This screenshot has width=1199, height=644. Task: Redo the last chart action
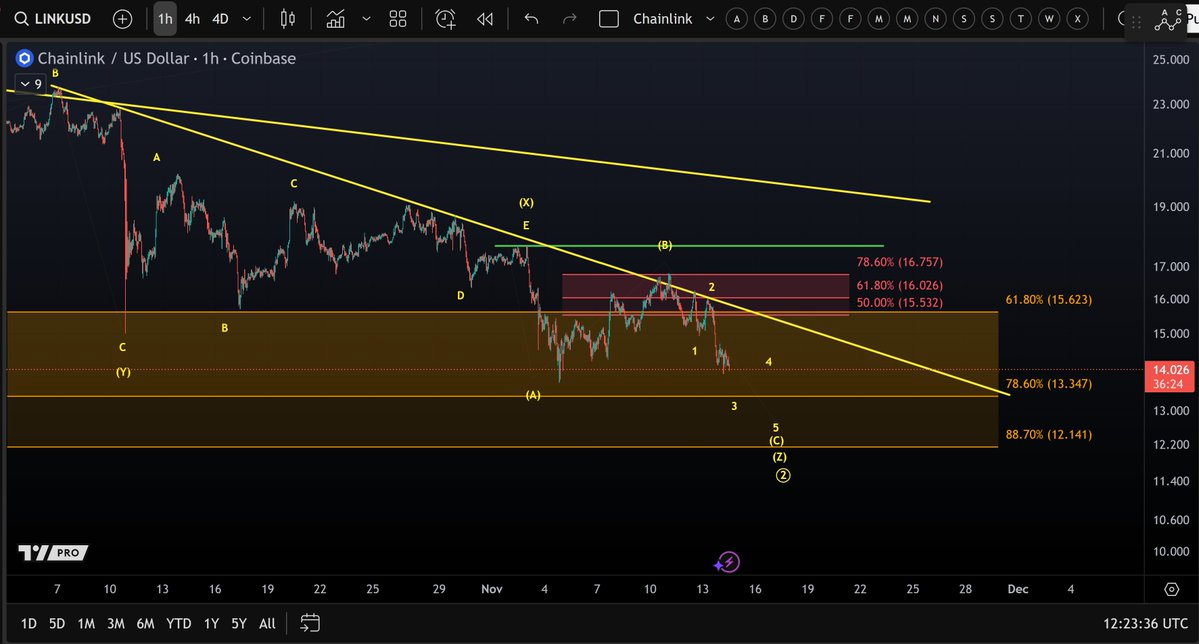tap(569, 18)
